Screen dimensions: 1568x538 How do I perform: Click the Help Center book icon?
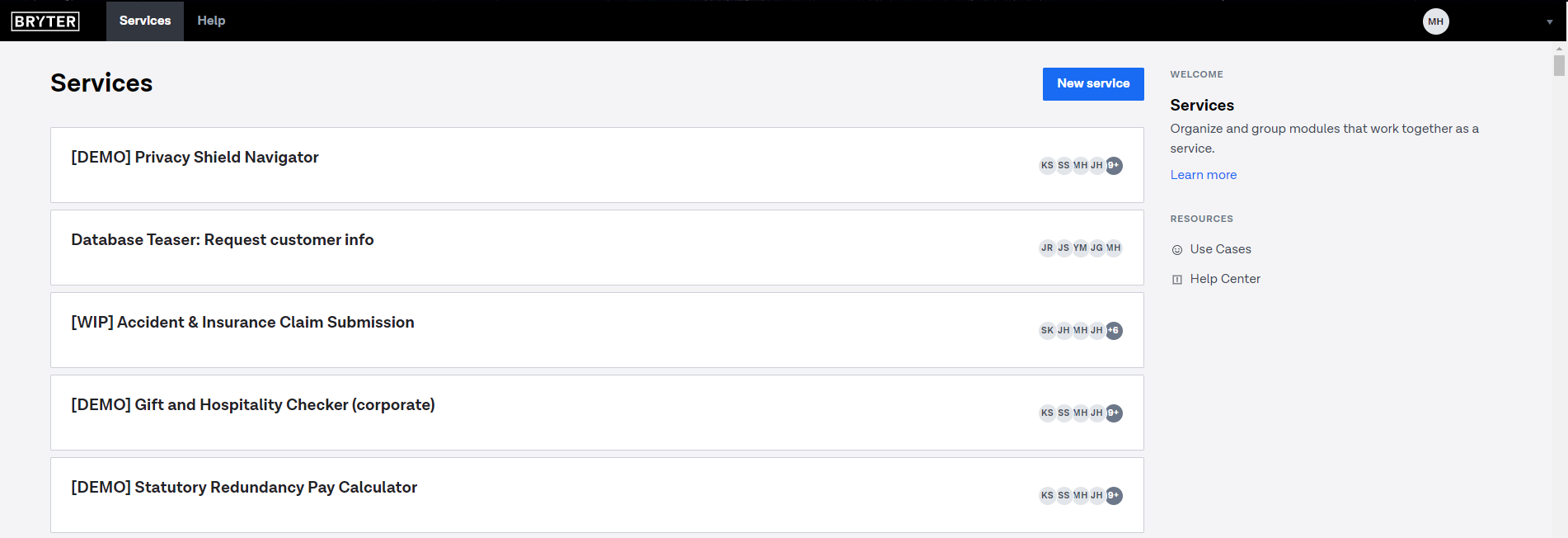(1177, 280)
